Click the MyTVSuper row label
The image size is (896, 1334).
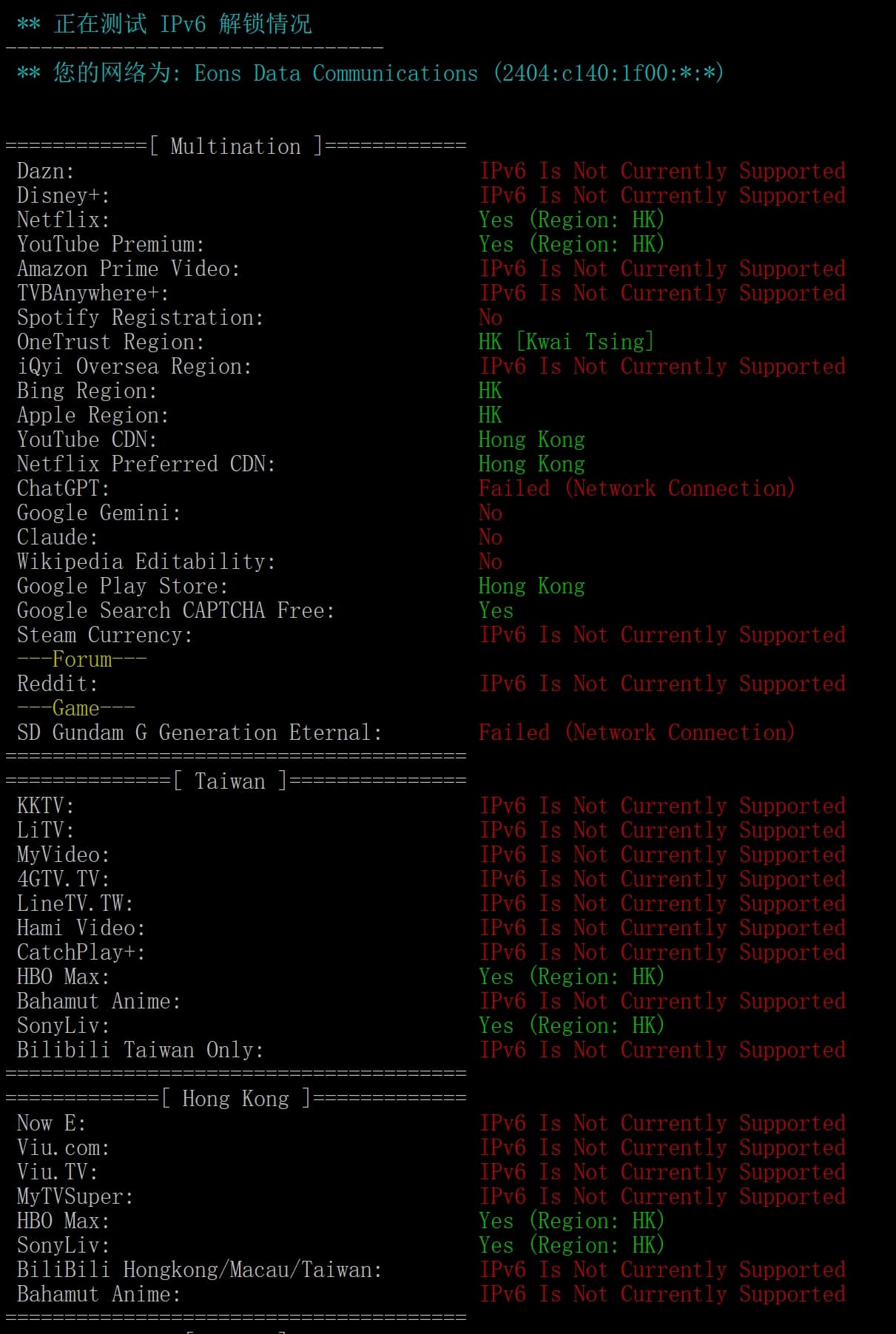coord(75,1196)
